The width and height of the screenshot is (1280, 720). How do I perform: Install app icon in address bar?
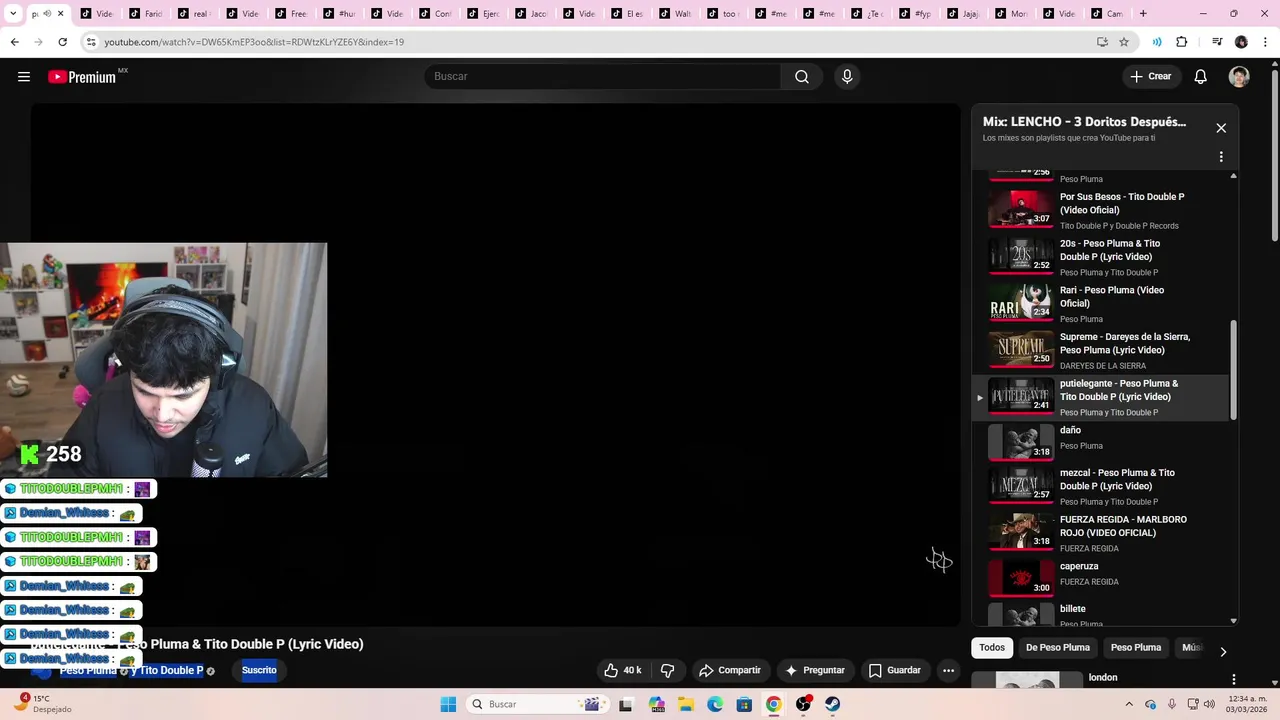coord(1102,42)
